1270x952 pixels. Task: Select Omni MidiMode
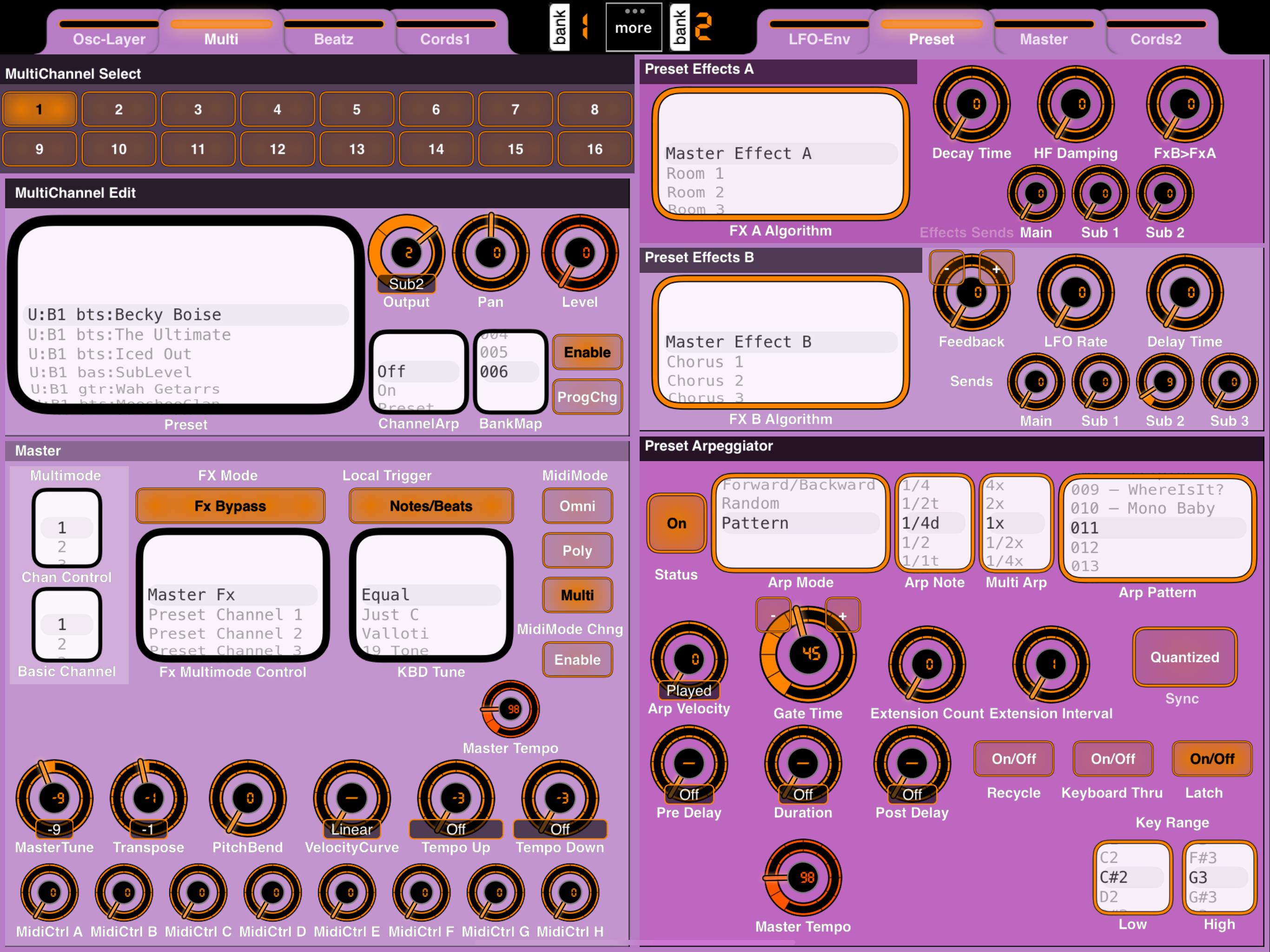click(x=577, y=506)
